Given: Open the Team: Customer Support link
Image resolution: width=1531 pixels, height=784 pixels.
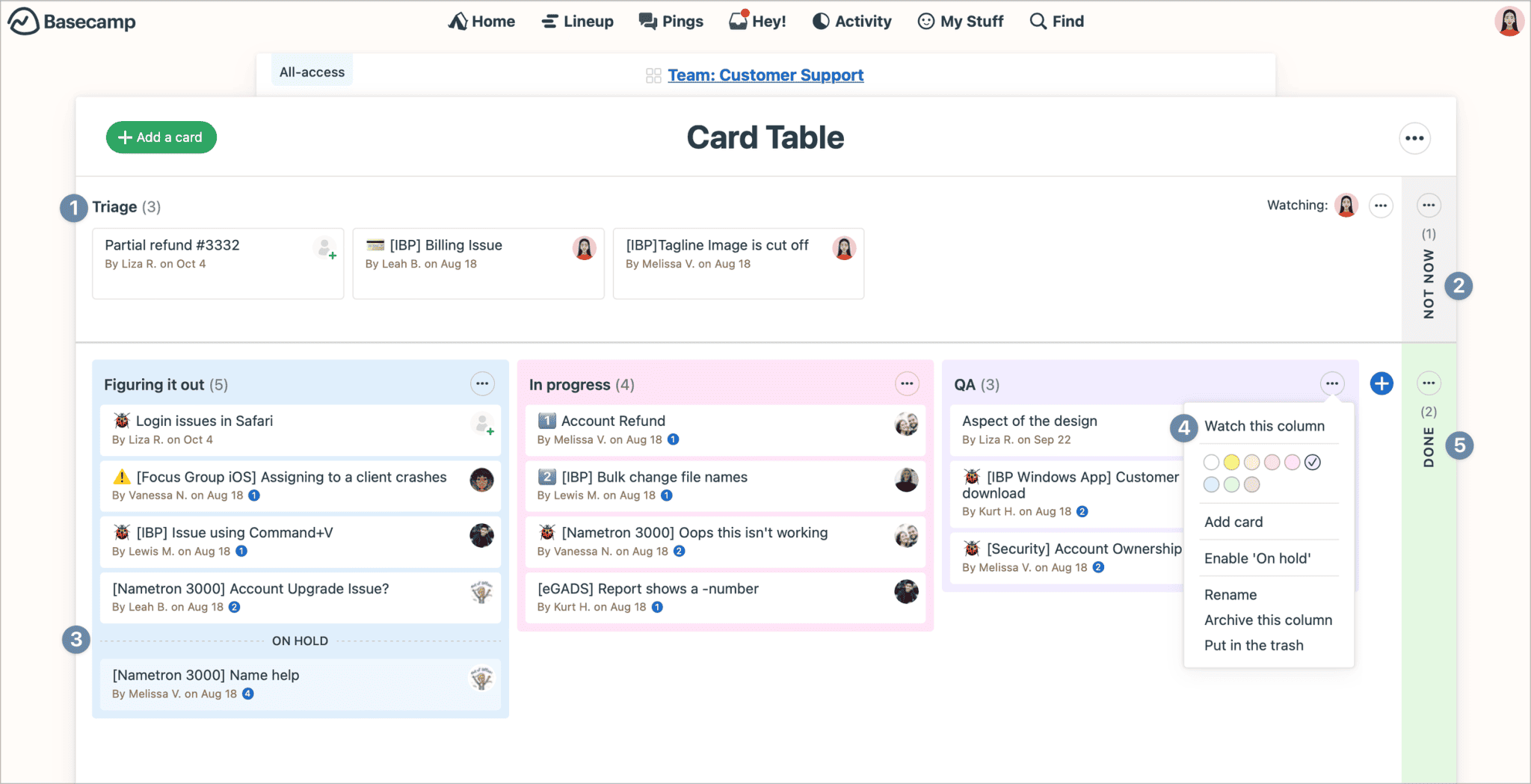Looking at the screenshot, I should tap(765, 75).
